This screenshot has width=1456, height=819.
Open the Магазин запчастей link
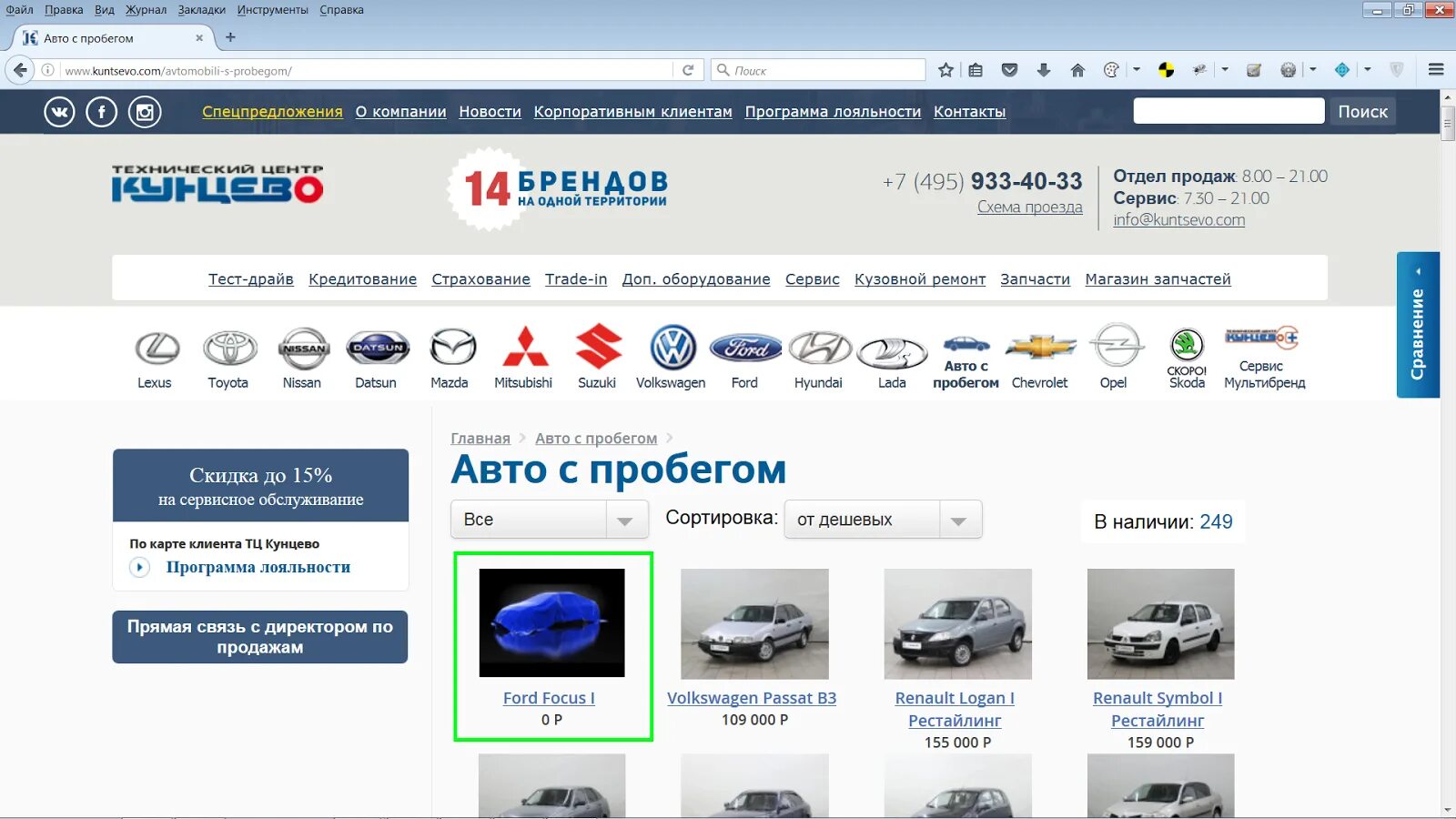pos(1158,279)
